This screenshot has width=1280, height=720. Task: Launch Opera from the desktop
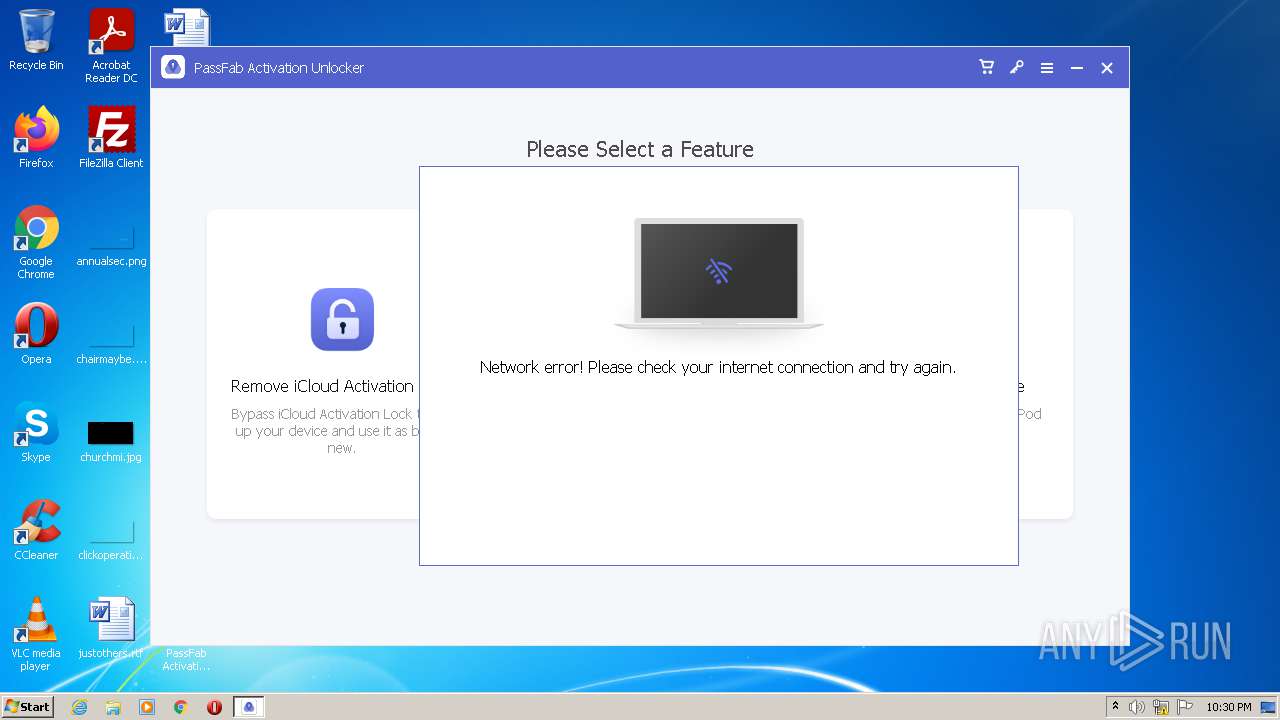pyautogui.click(x=36, y=334)
